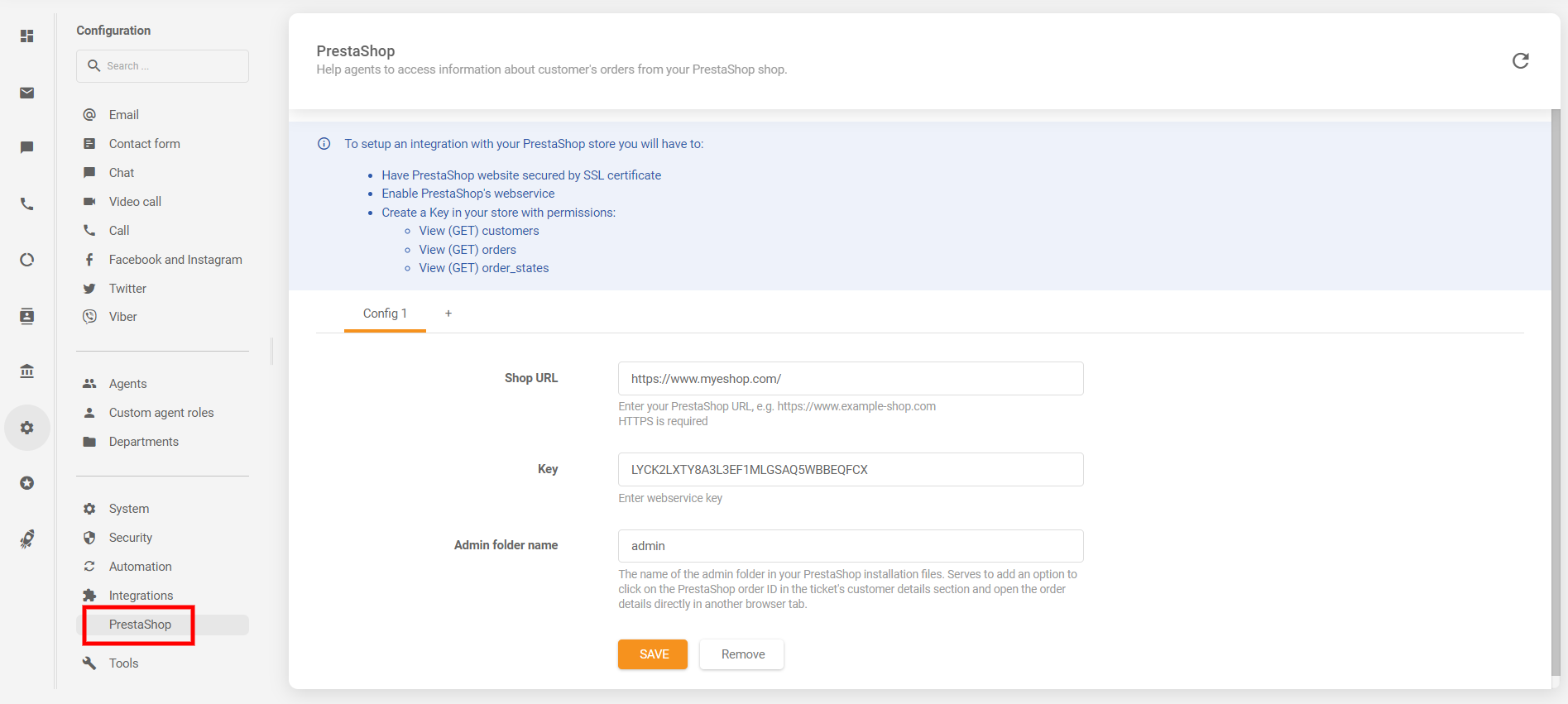
Task: Open the dashboard grid icon in left rail
Action: pyautogui.click(x=27, y=36)
